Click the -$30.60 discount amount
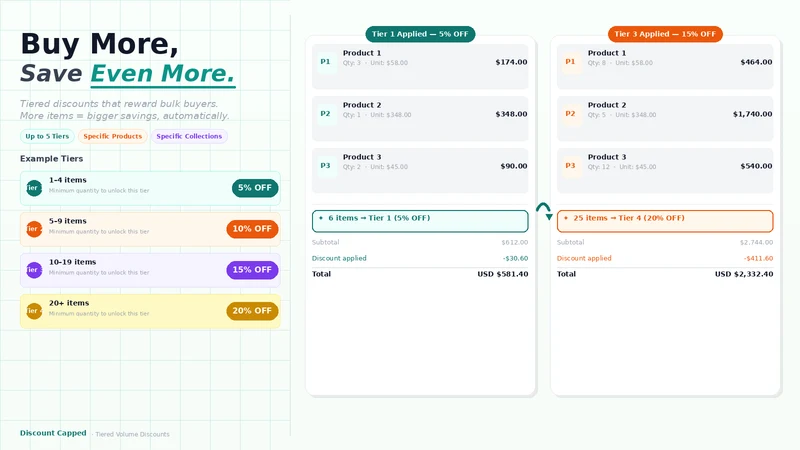This screenshot has width=800, height=450. click(x=515, y=258)
